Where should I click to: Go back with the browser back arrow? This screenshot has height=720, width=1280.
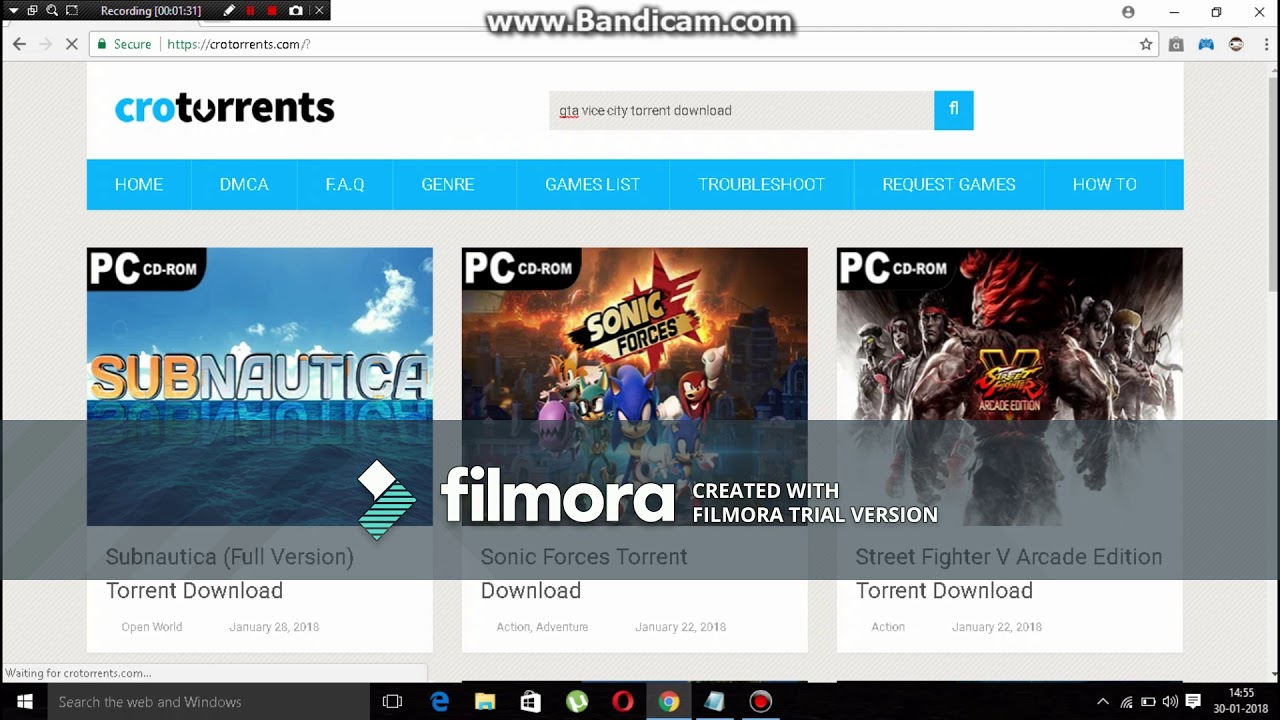coord(19,44)
